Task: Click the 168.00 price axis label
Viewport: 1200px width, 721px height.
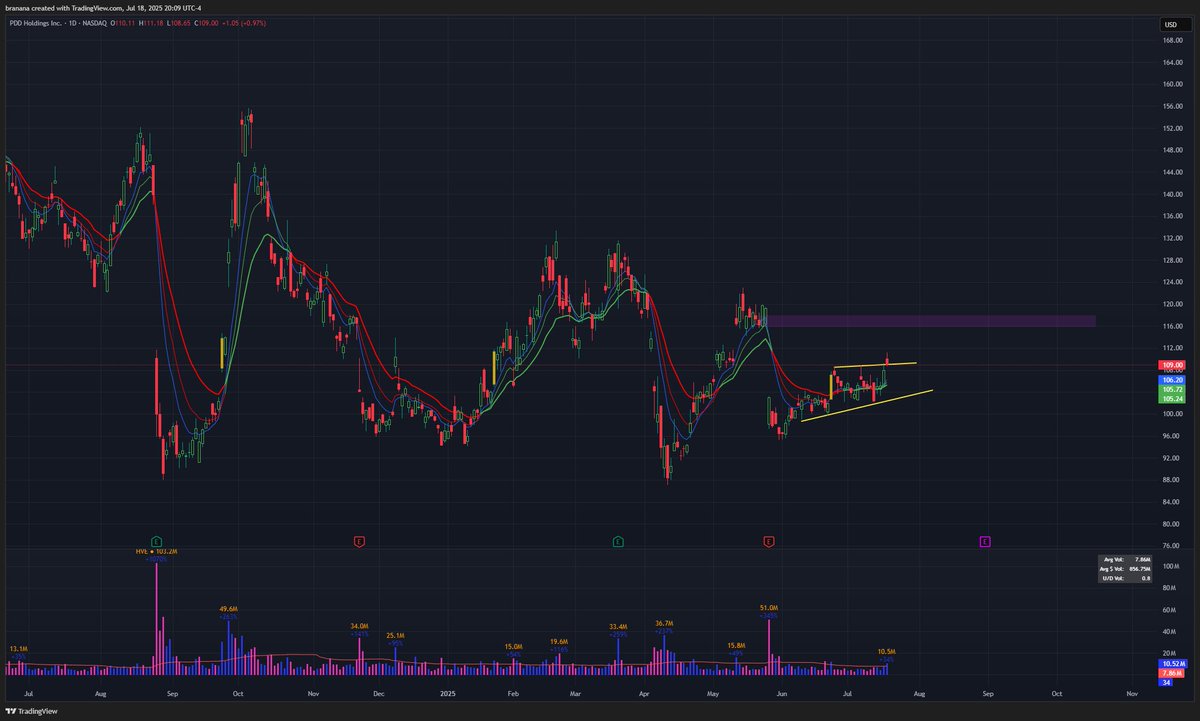Action: point(1172,41)
